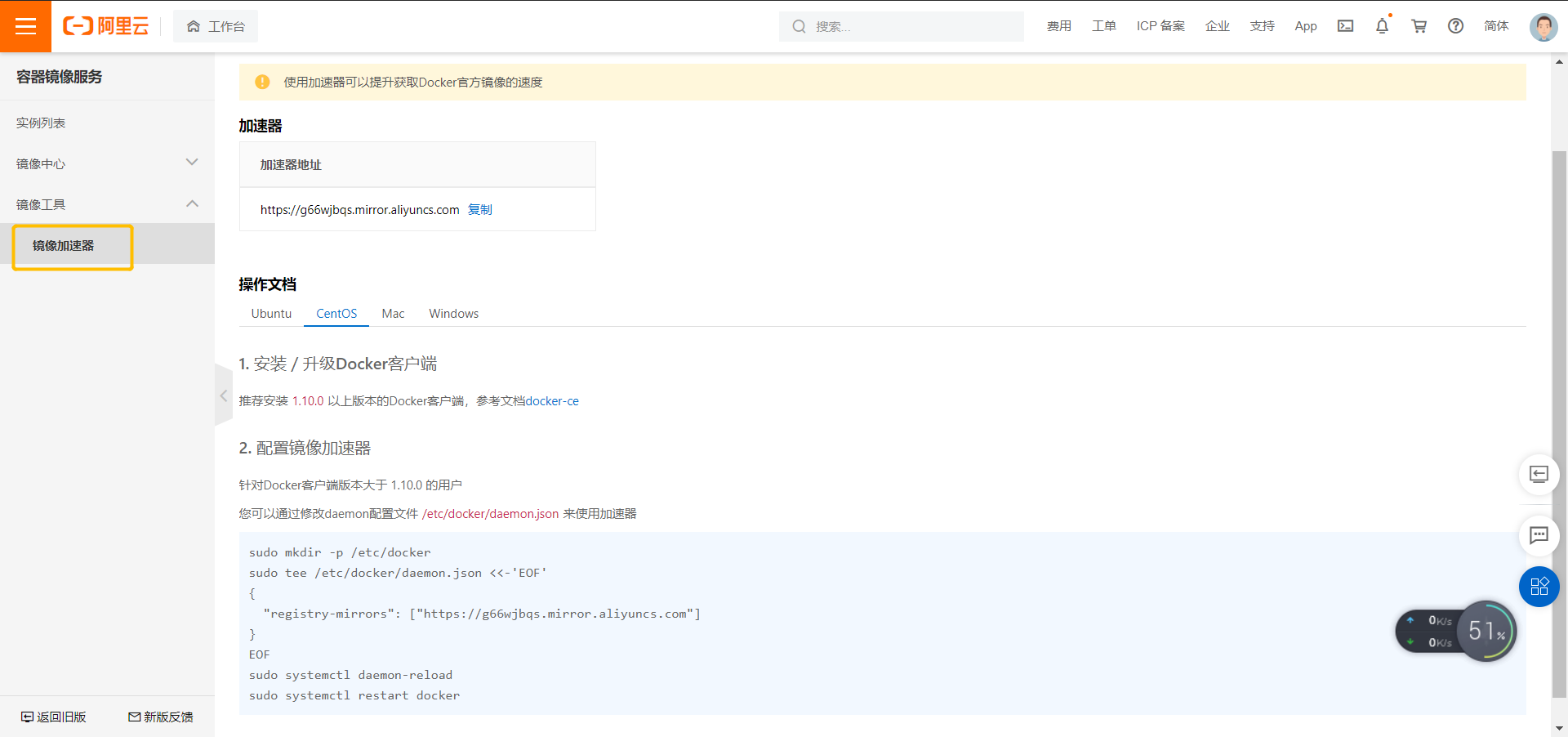
Task: Open the orange hamburger menu
Action: tap(25, 26)
